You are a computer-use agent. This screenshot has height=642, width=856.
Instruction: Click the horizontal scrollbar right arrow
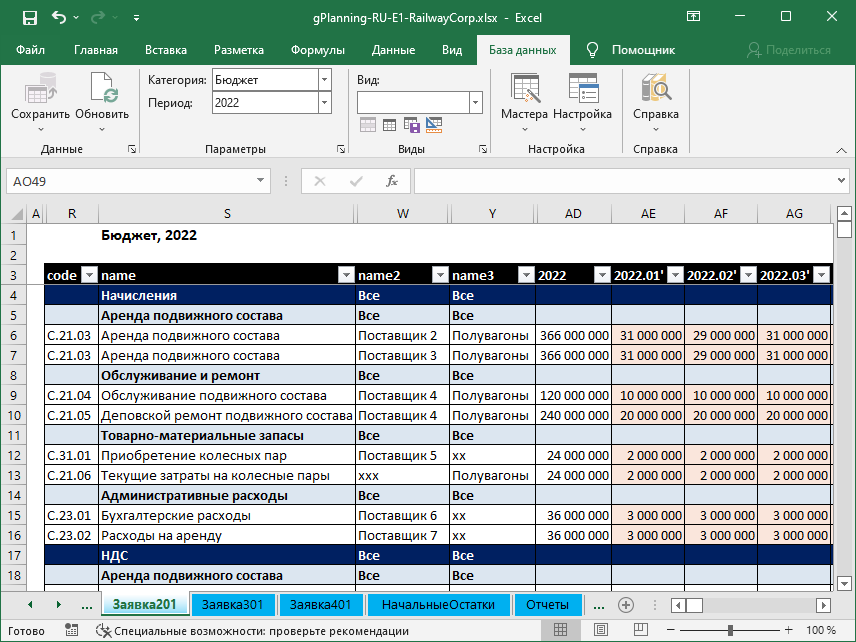pos(824,605)
